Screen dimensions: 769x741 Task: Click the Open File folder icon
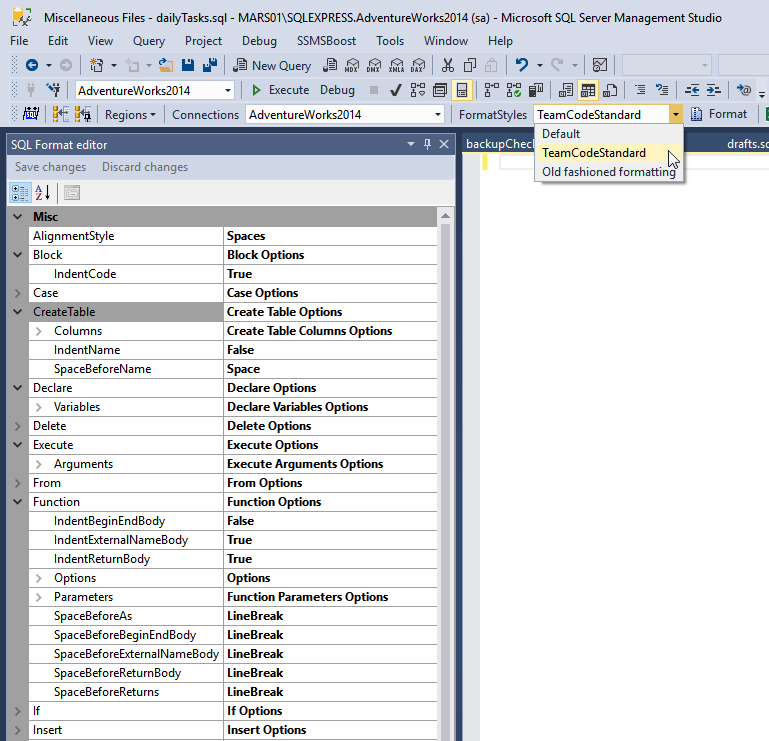pyautogui.click(x=166, y=65)
